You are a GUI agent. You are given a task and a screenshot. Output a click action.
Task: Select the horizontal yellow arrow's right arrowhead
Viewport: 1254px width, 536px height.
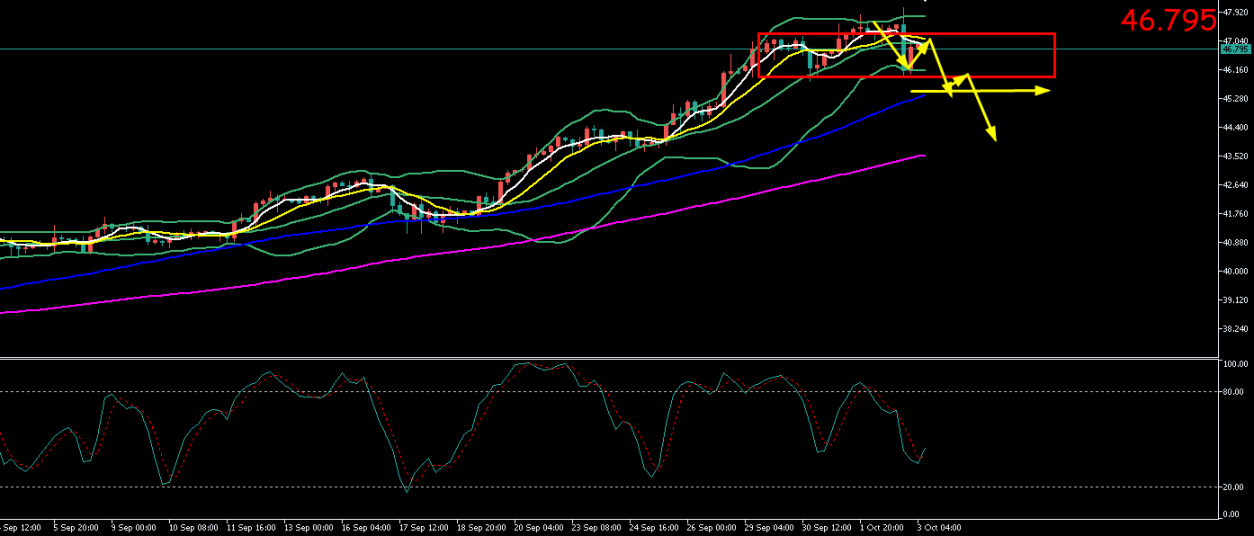click(x=1043, y=91)
